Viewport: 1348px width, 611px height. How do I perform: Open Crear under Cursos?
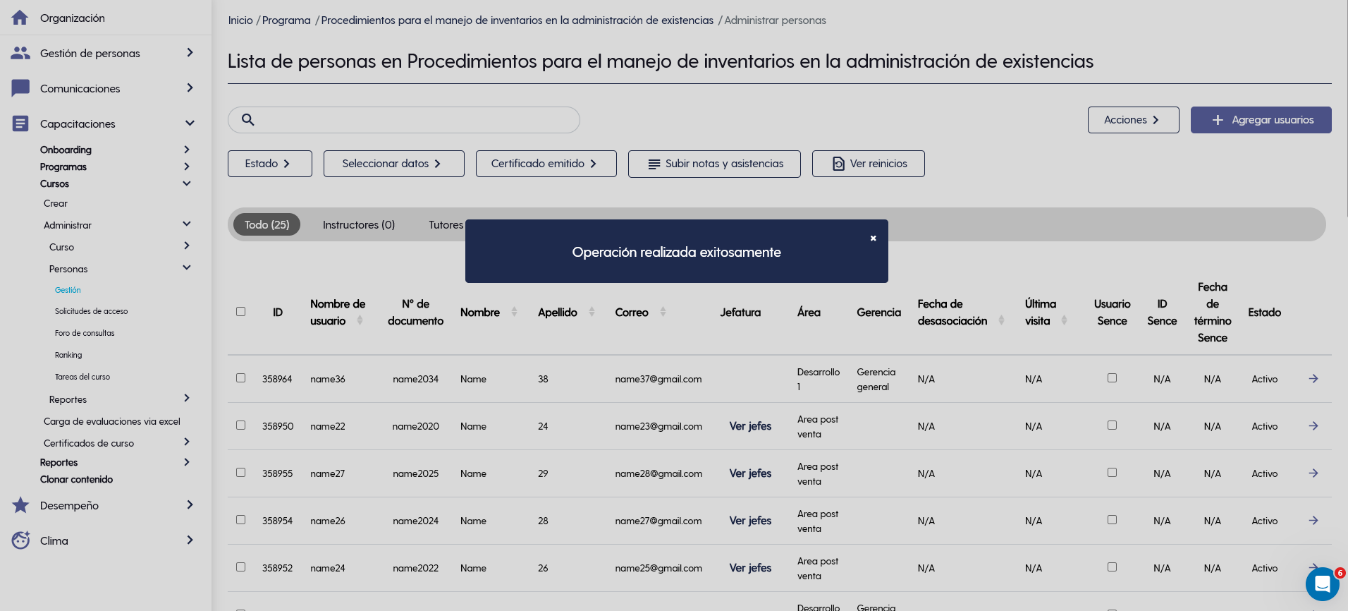(55, 203)
